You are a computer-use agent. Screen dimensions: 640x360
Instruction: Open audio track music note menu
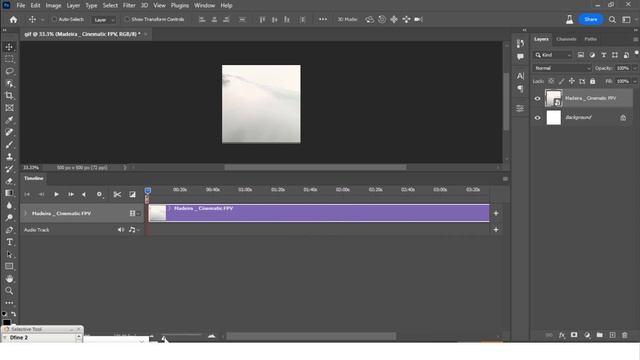133,230
